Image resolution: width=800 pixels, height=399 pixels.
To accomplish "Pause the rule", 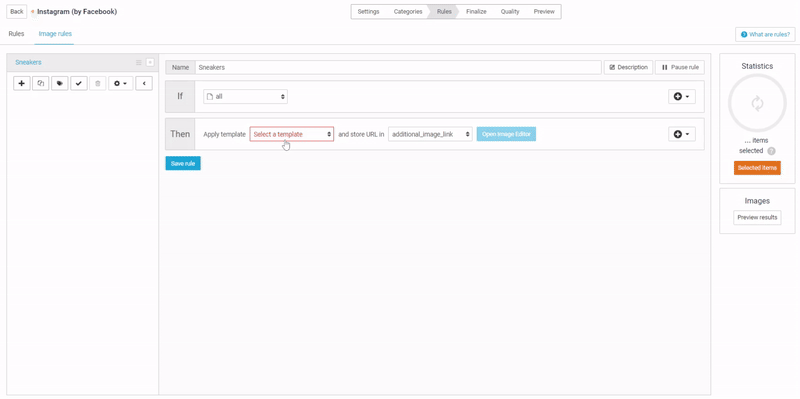I will coord(680,67).
